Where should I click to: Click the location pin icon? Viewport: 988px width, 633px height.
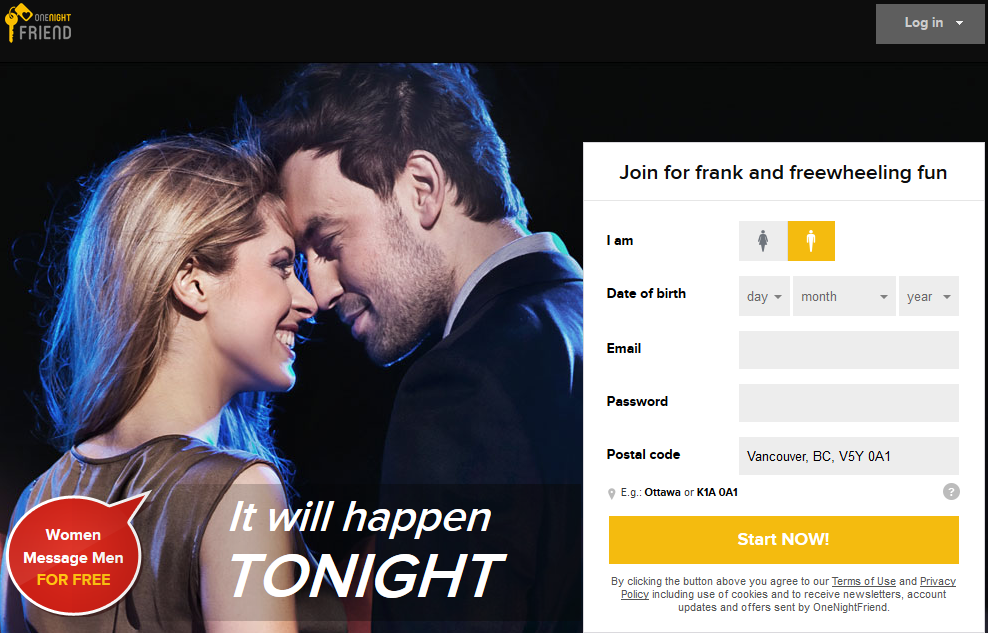tap(611, 493)
